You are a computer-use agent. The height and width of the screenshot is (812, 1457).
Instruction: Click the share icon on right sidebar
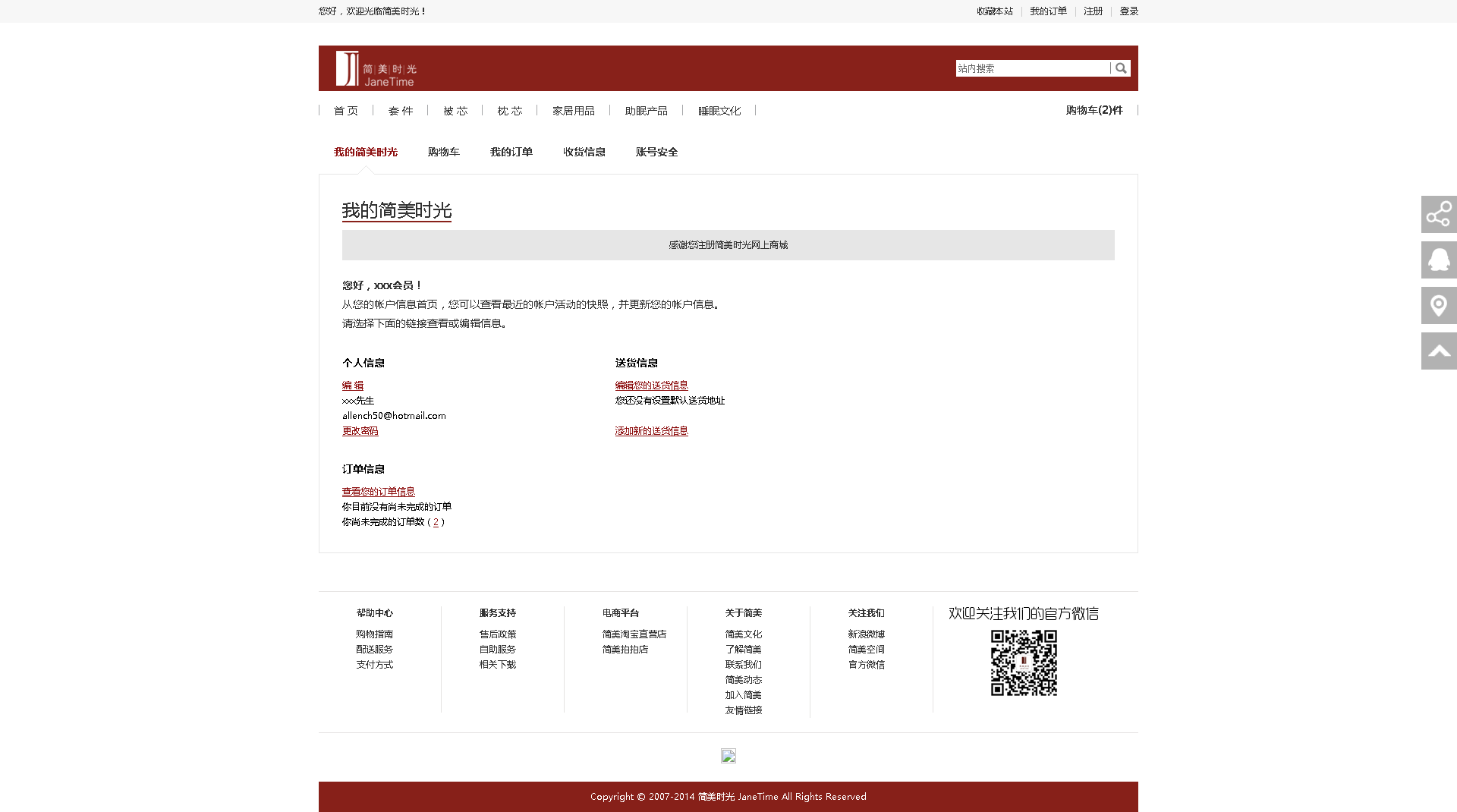[1438, 215]
